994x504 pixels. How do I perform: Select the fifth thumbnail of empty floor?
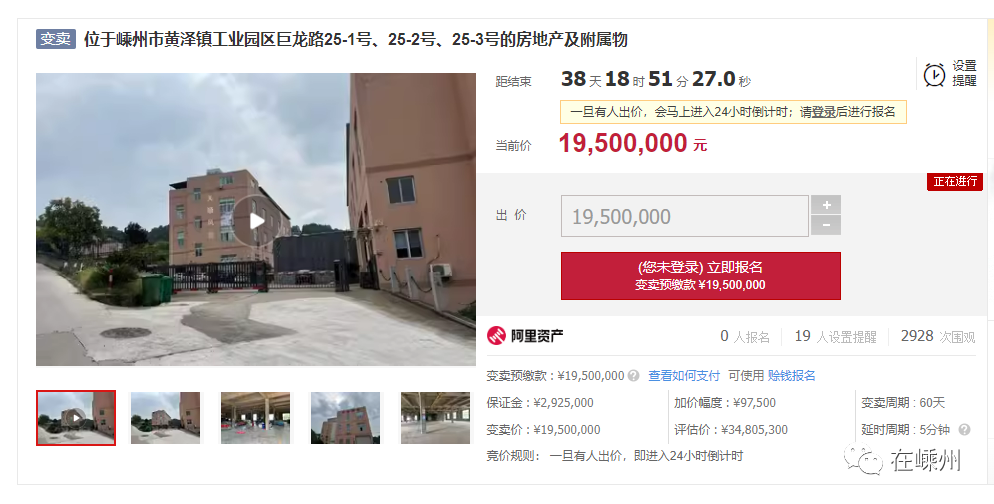436,418
